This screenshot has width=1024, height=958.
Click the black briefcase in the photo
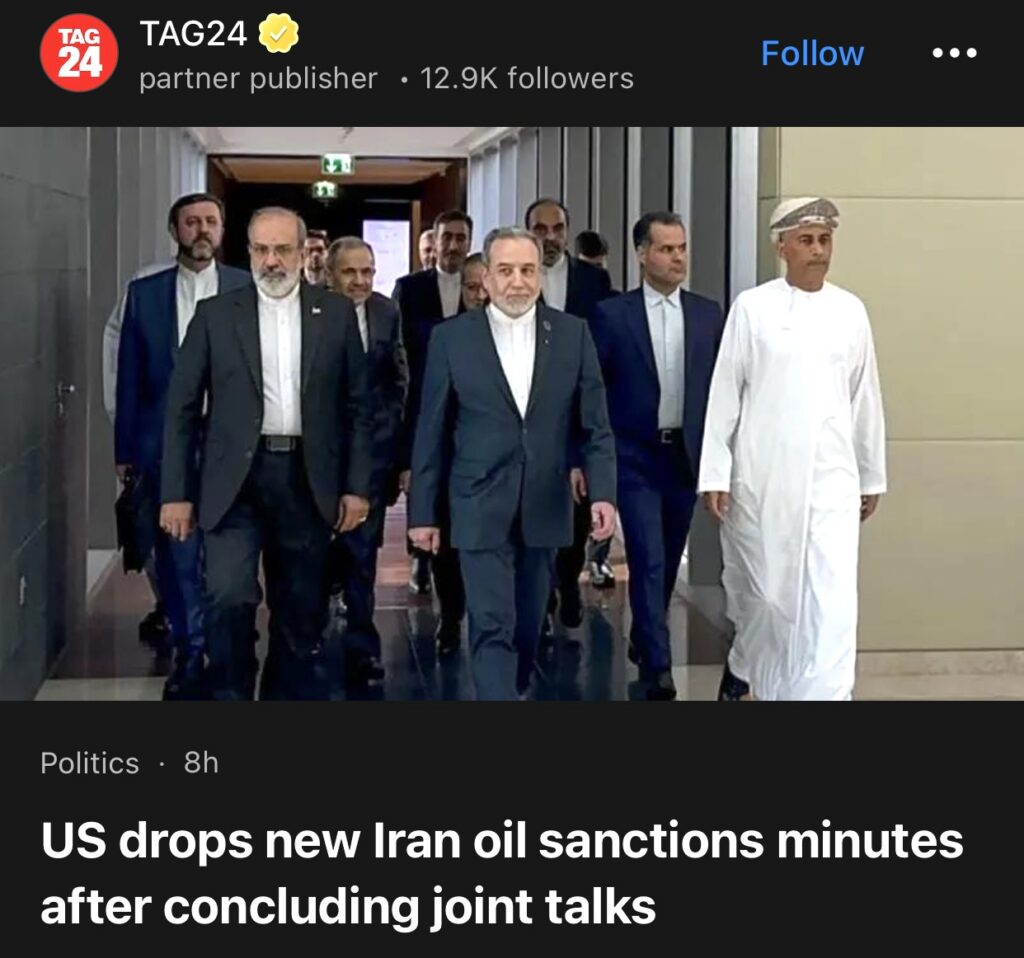coord(133,519)
